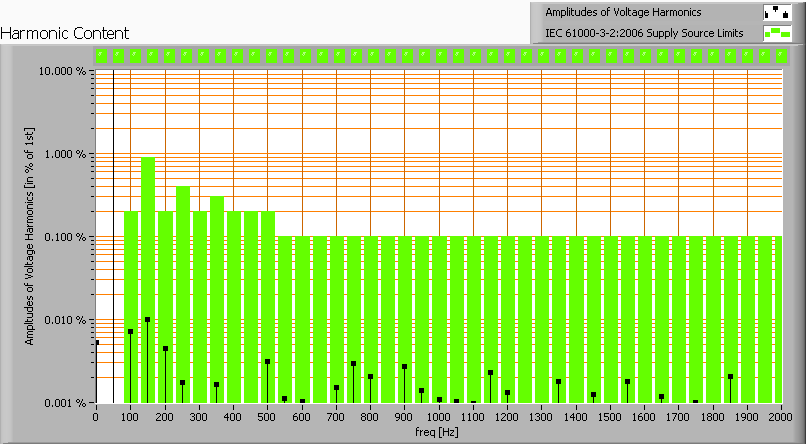Click the data point at 0 Hz

click(x=97, y=343)
